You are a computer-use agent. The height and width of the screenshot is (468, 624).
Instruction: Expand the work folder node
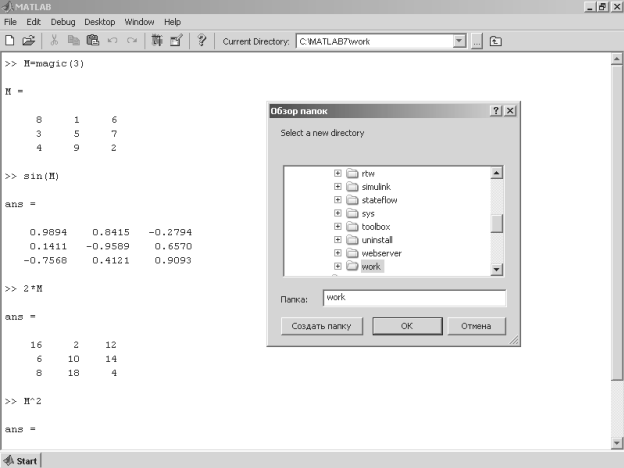point(337,266)
